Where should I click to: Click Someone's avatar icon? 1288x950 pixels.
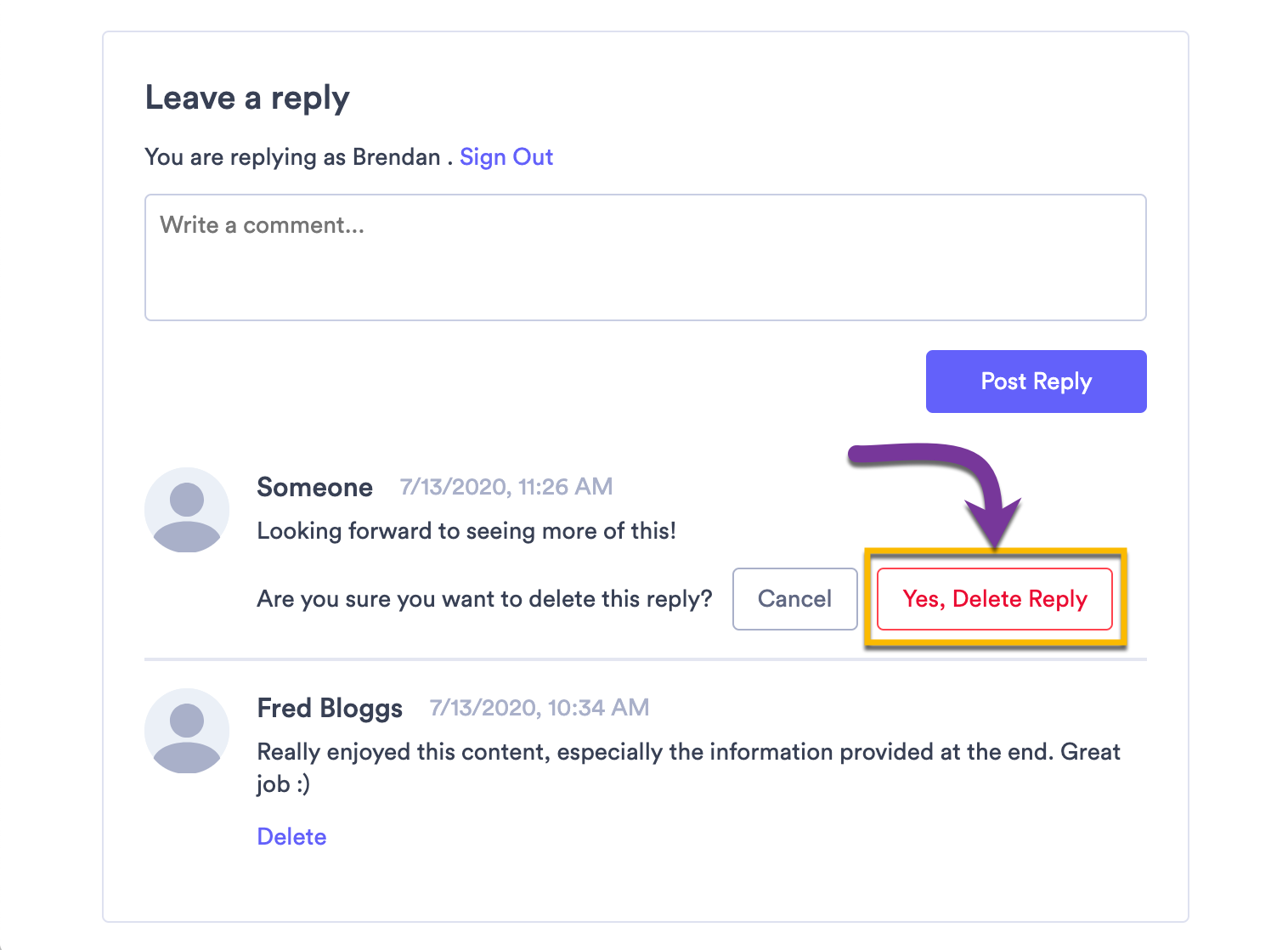pyautogui.click(x=187, y=510)
